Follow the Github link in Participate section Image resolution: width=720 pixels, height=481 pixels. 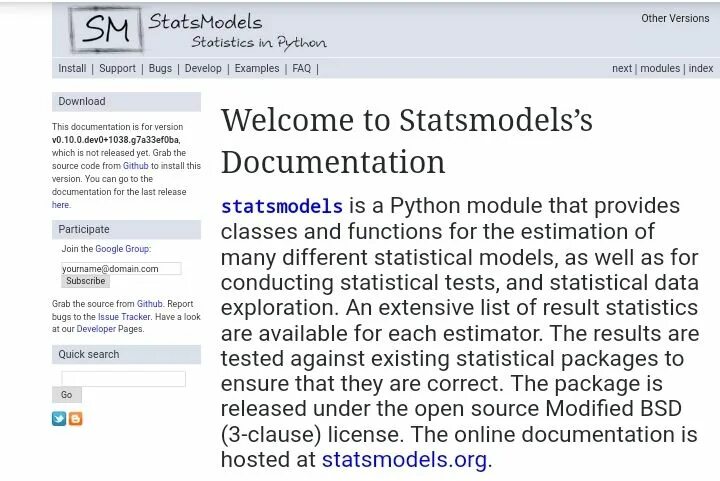point(150,304)
